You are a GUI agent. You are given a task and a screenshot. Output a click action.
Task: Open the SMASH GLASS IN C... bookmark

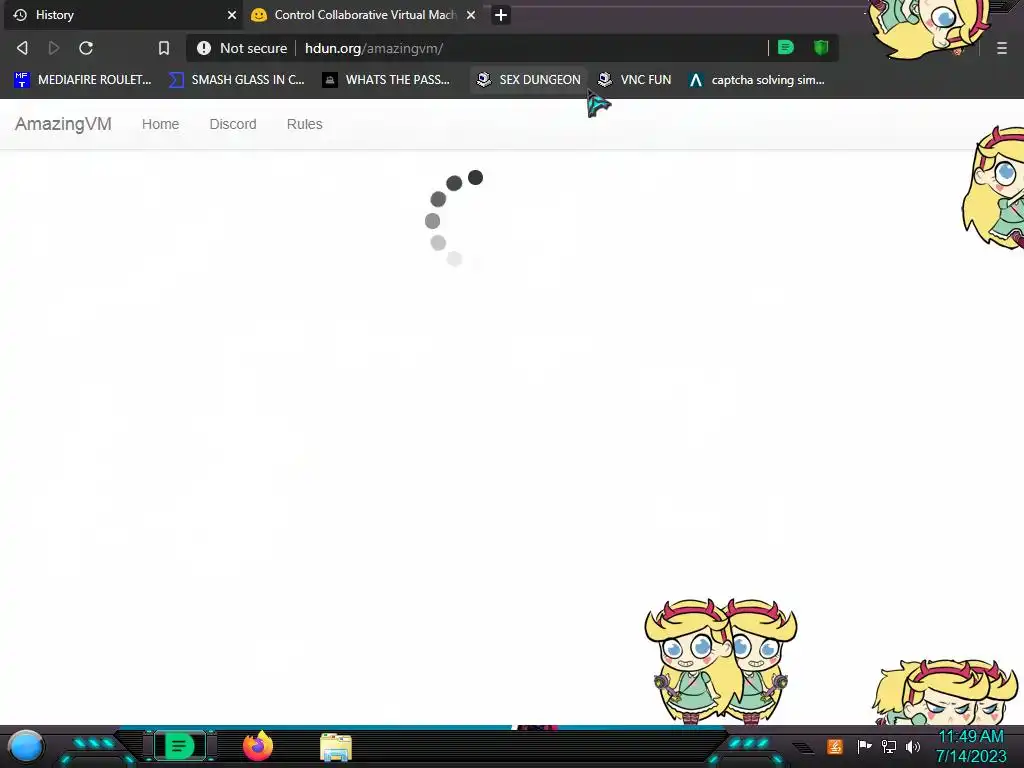[x=236, y=80]
